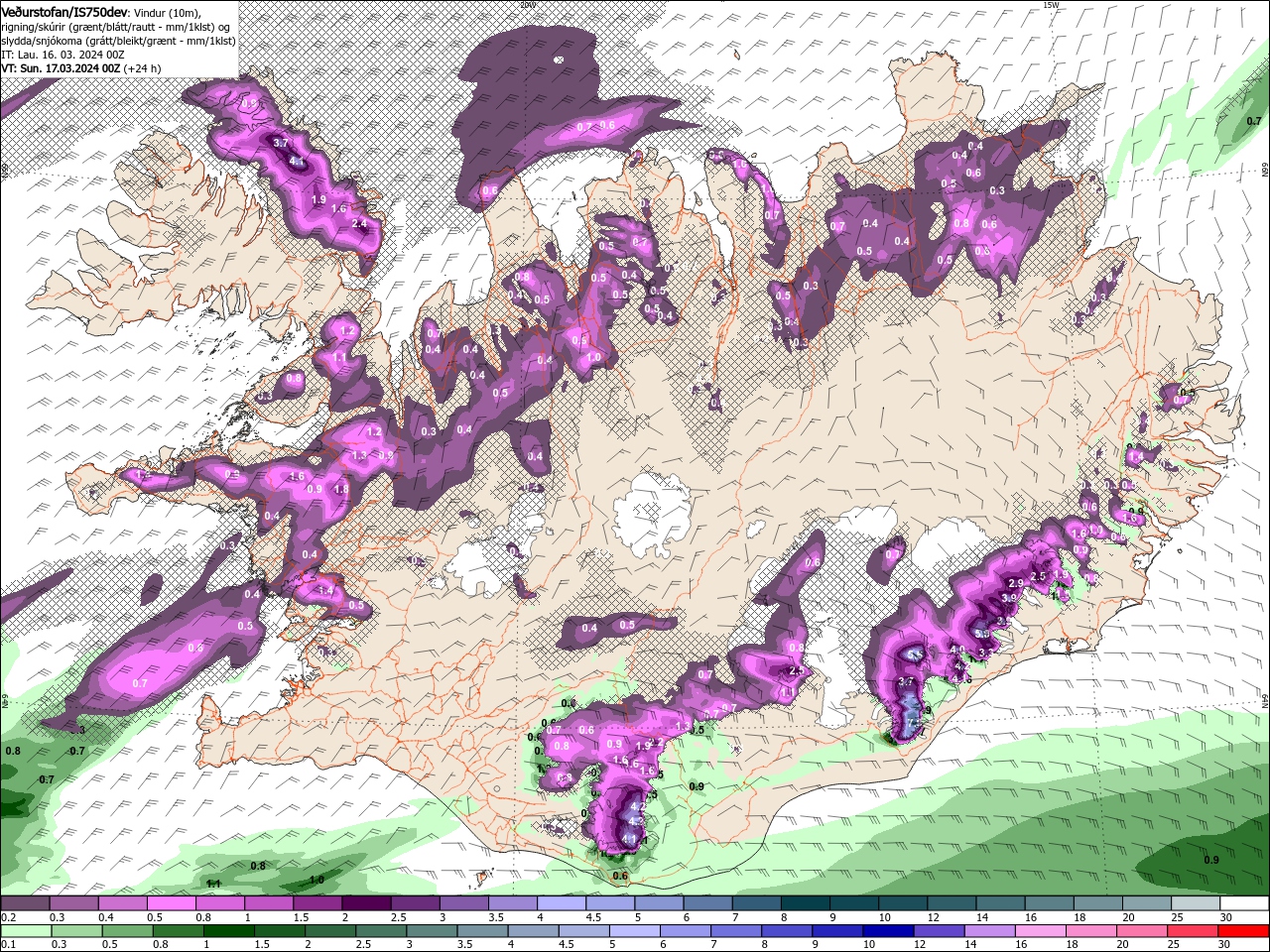
Task: Pick the dark plum 0.2 swatch in snow scale
Action: [25, 903]
